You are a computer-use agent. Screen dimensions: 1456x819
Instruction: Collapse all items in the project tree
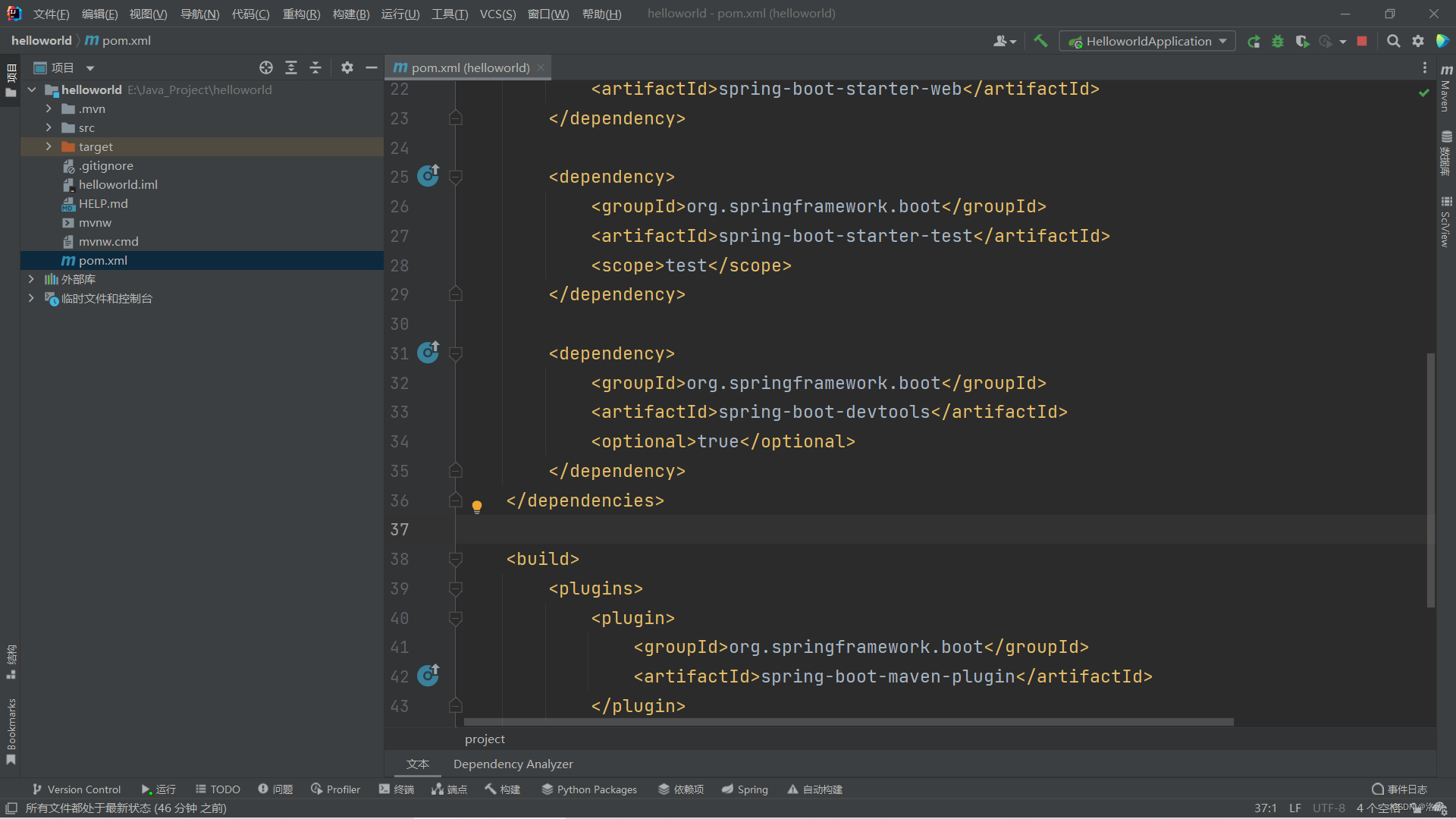[x=315, y=67]
